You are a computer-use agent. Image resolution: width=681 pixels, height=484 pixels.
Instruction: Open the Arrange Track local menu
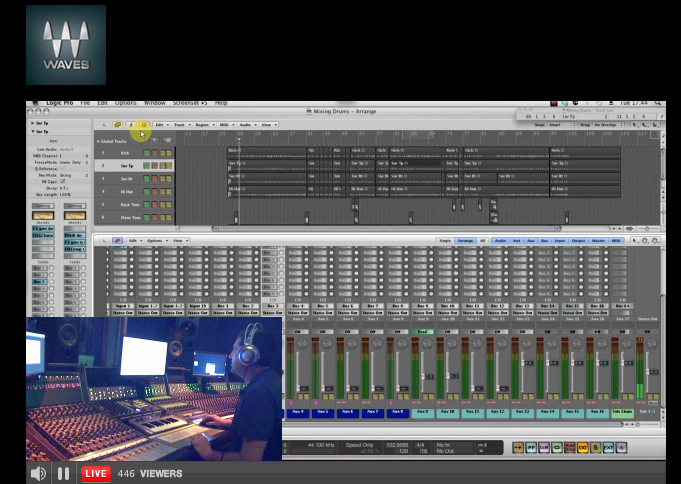coord(182,125)
